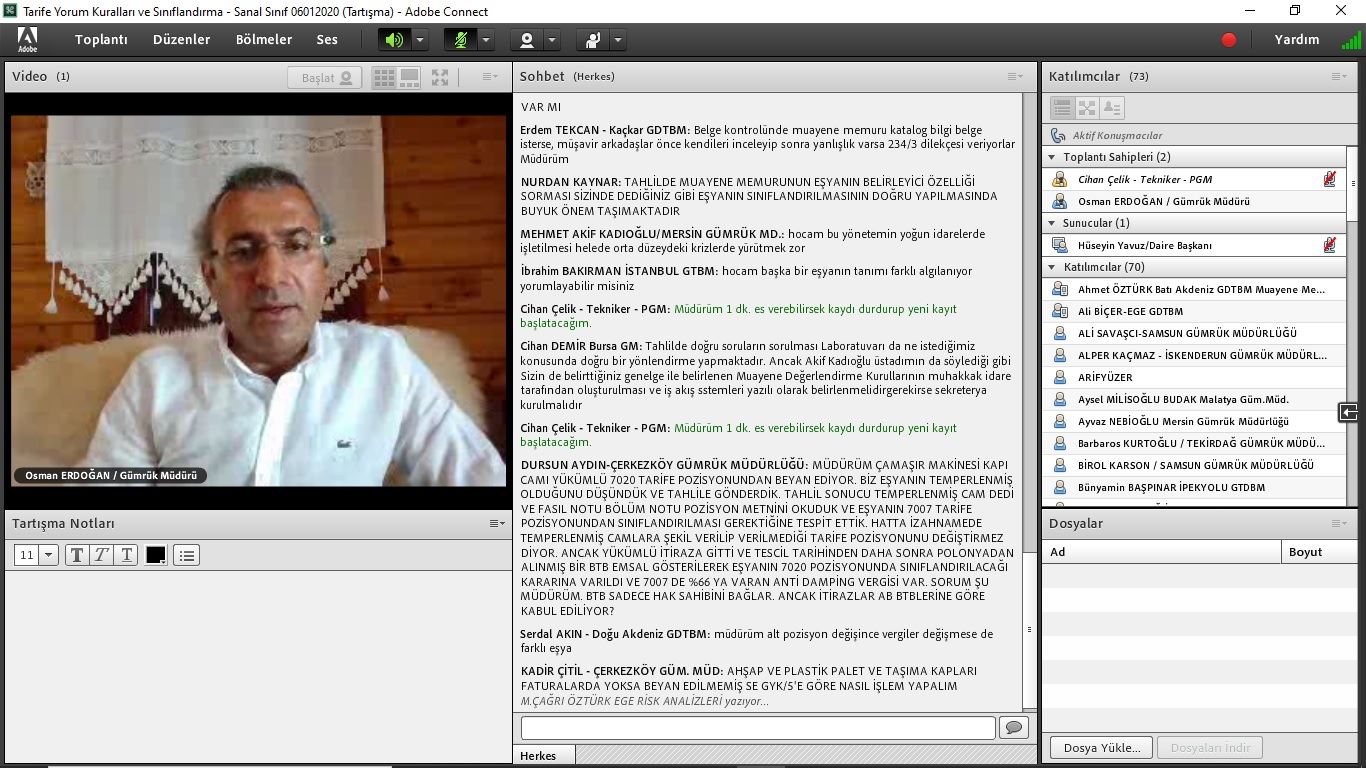Click the muted microphone icon
This screenshot has width=1366, height=768.
point(461,40)
